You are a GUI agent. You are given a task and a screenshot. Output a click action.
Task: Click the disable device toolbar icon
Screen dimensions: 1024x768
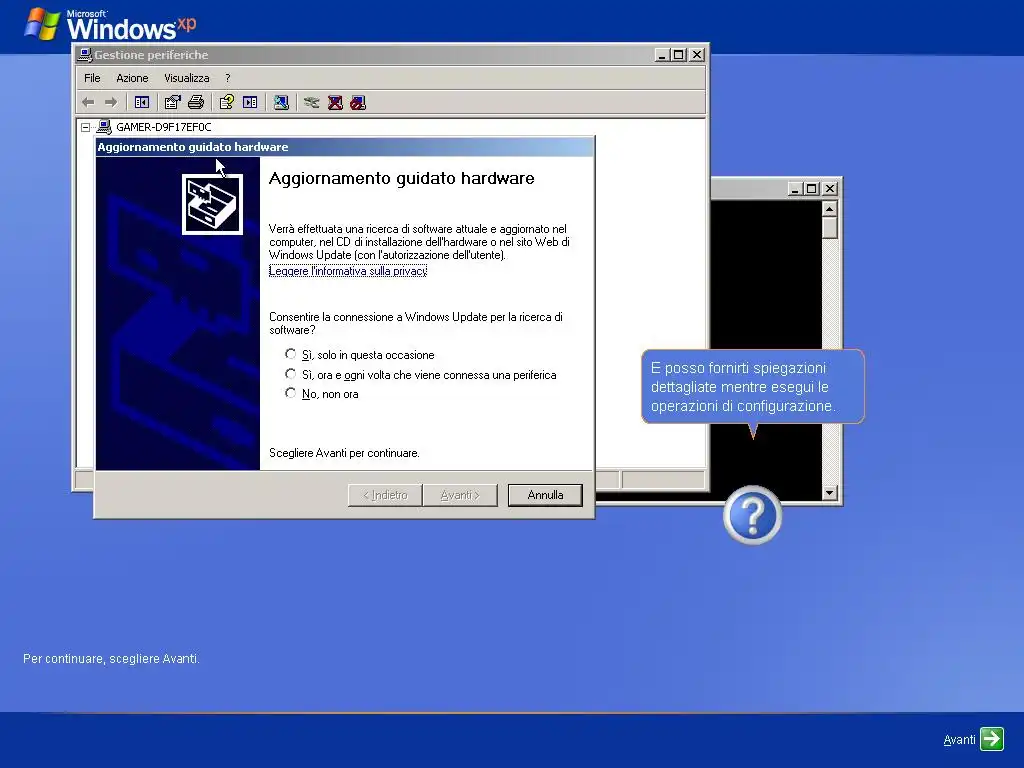(x=358, y=103)
